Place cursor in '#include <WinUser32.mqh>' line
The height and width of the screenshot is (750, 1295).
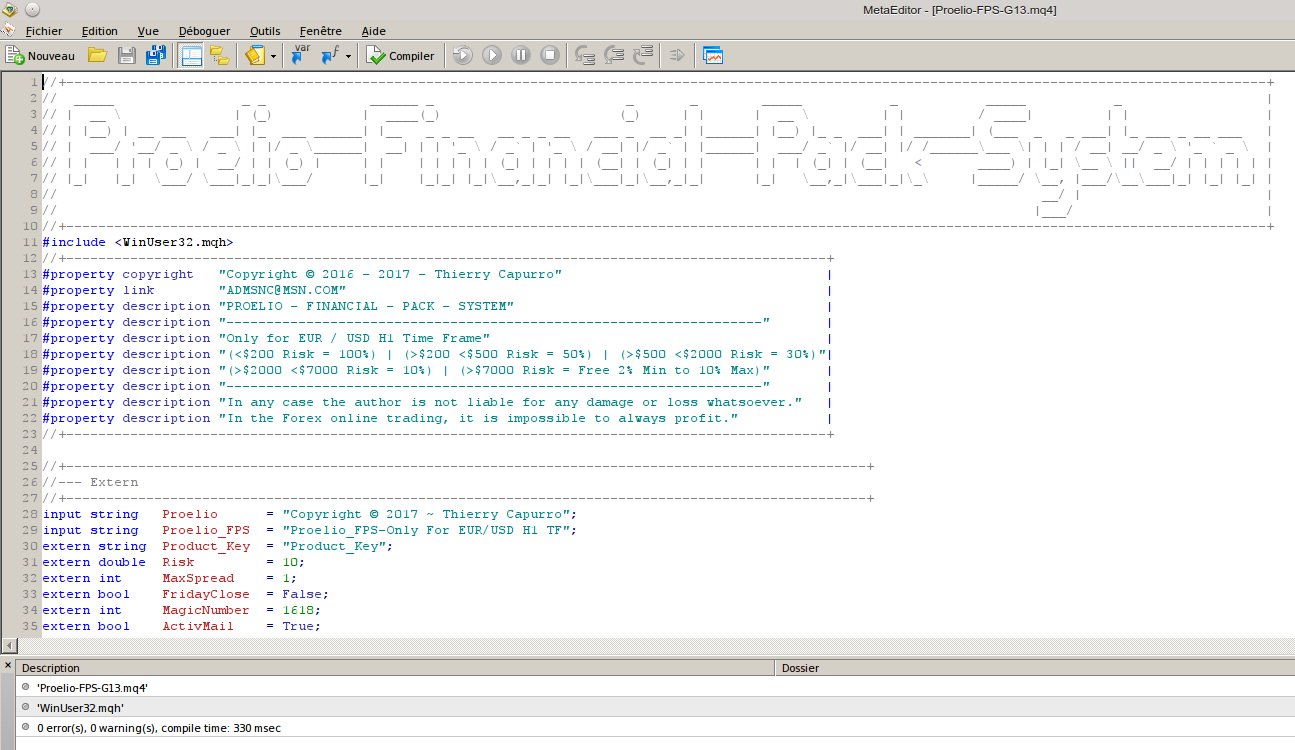138,242
